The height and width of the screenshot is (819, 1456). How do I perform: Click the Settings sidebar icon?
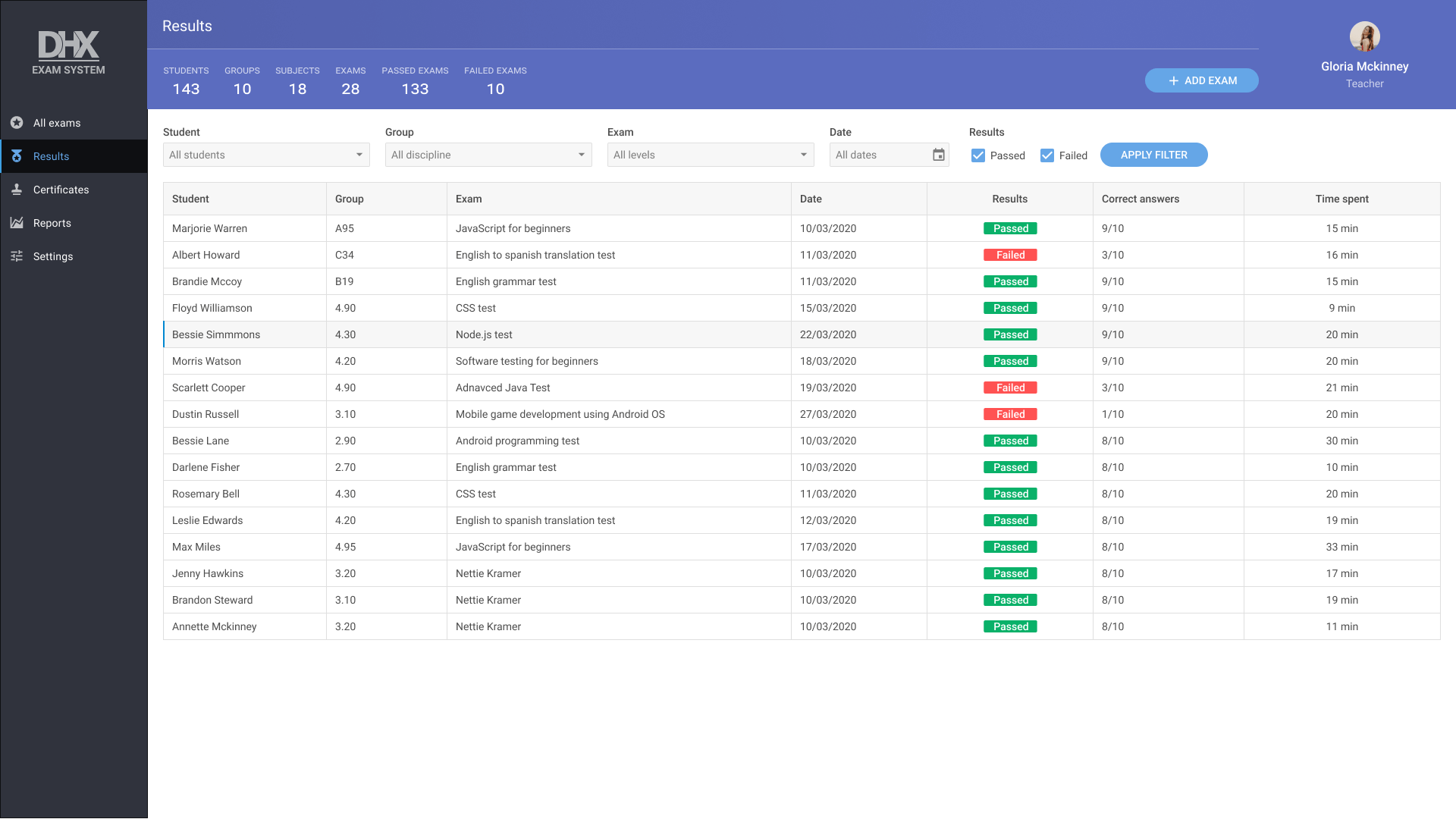coord(17,256)
